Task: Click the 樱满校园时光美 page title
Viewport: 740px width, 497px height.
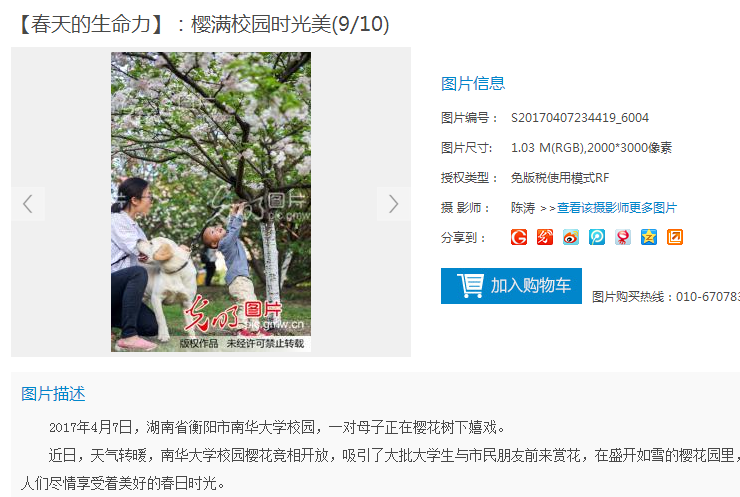Action: pyautogui.click(x=261, y=25)
